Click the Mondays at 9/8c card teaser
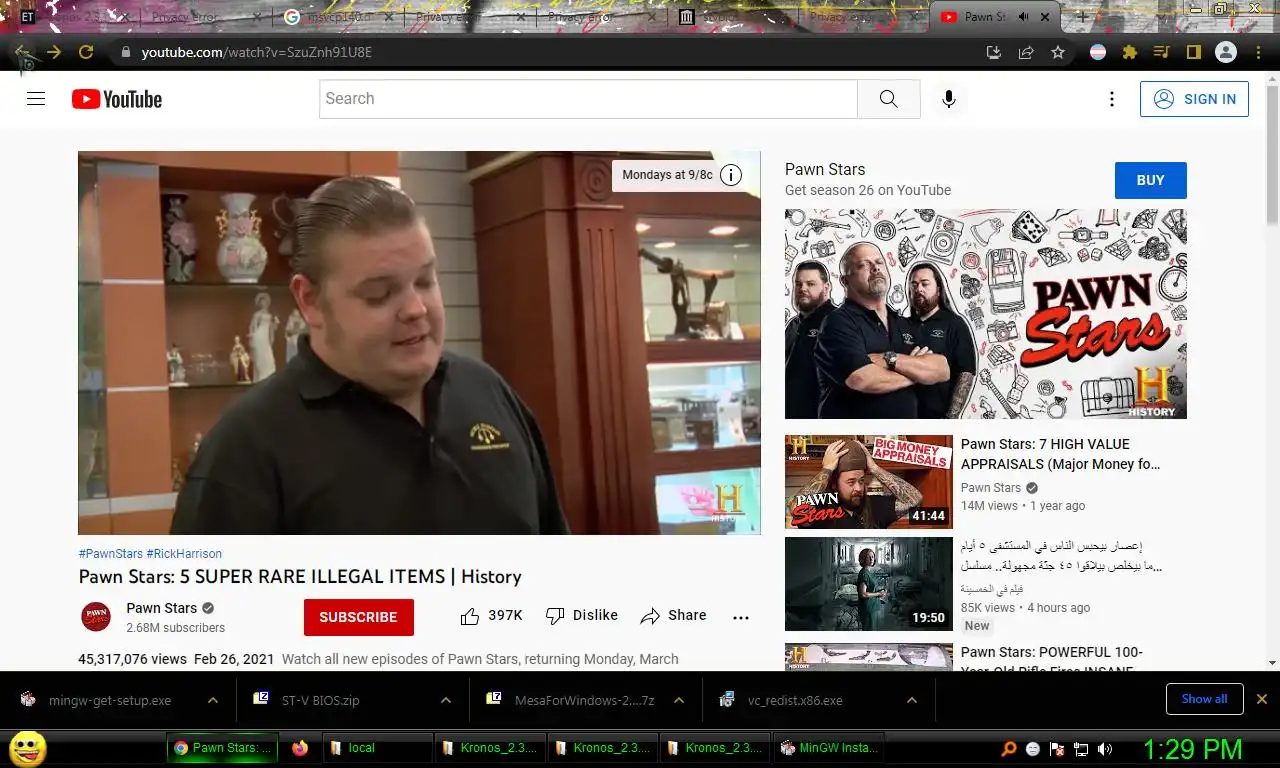Screen dimensions: 1280x768 pos(668,175)
